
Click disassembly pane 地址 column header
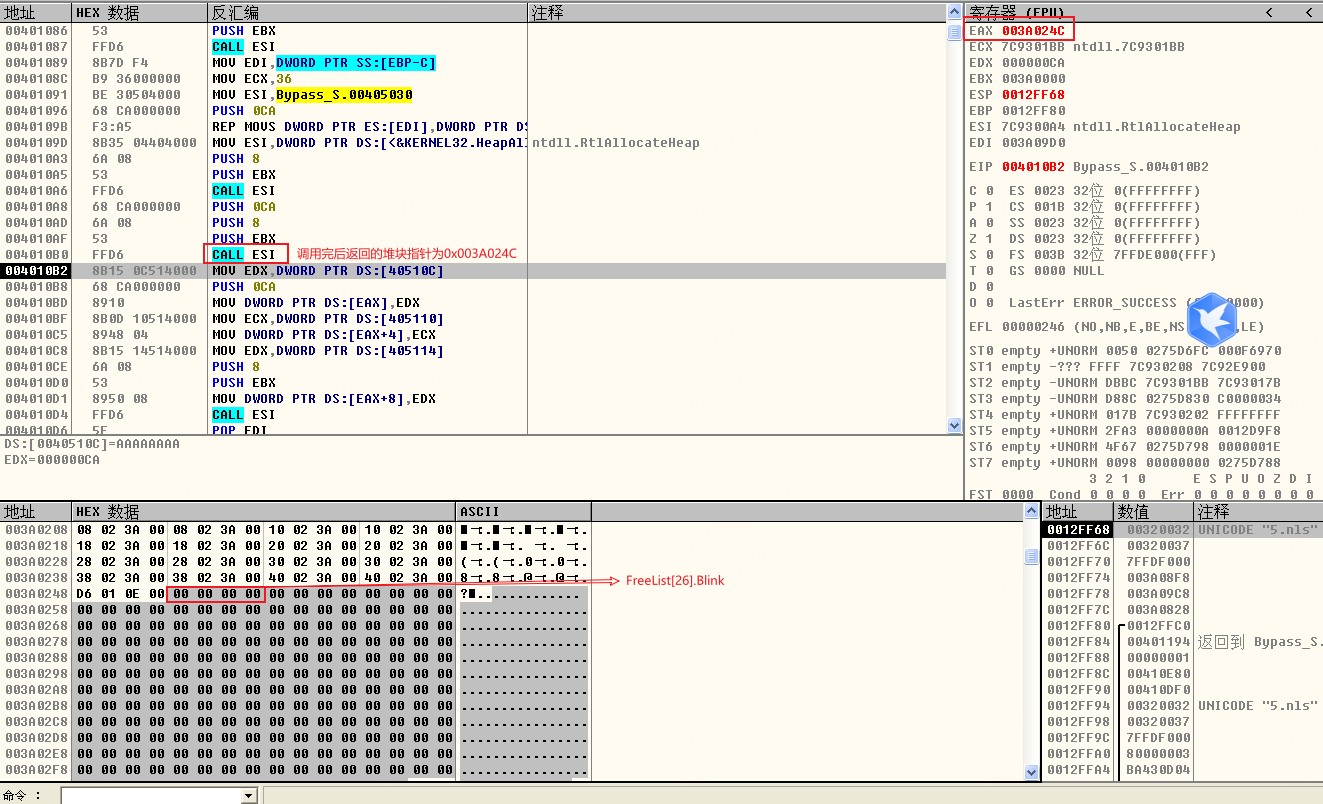pos(36,12)
